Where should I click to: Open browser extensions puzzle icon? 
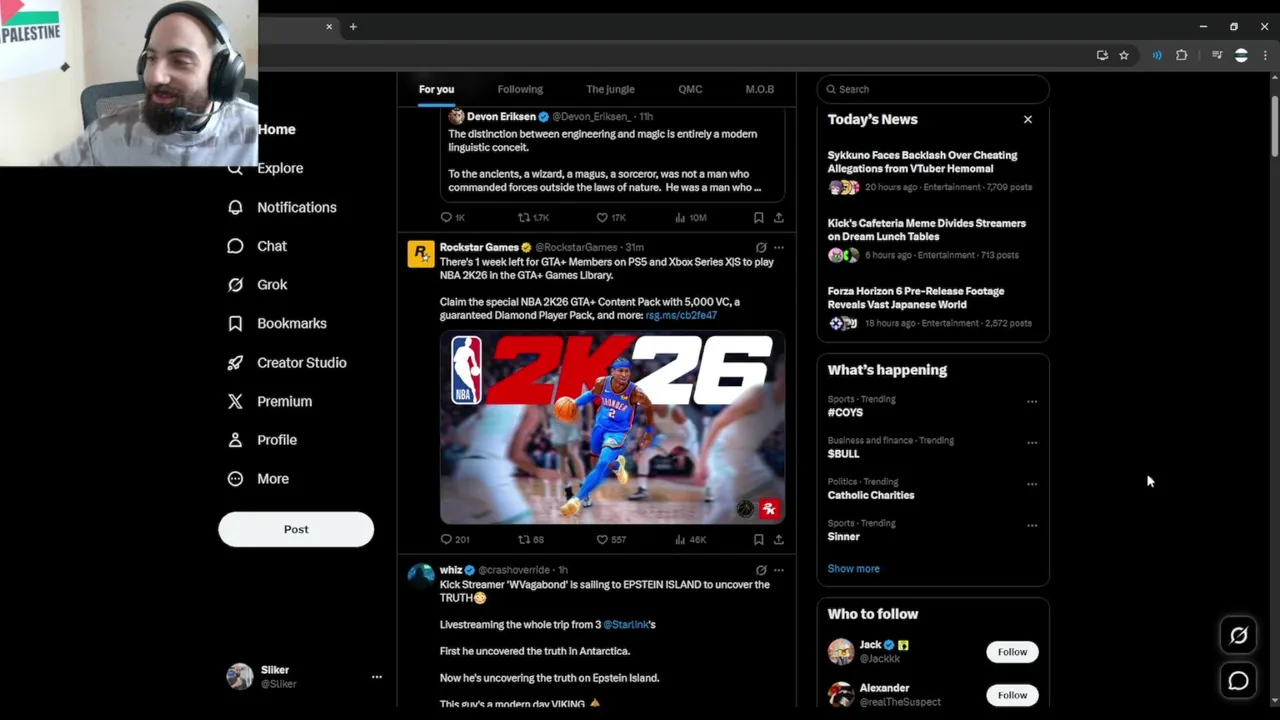coord(1181,55)
